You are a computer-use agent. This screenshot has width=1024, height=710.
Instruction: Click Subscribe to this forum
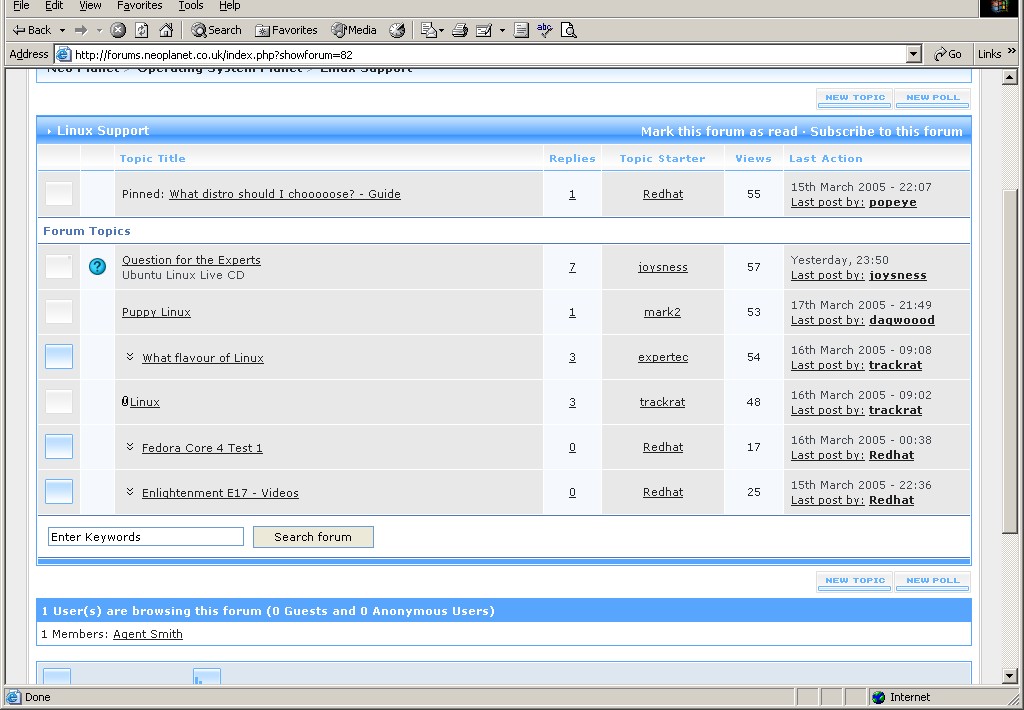pos(886,131)
